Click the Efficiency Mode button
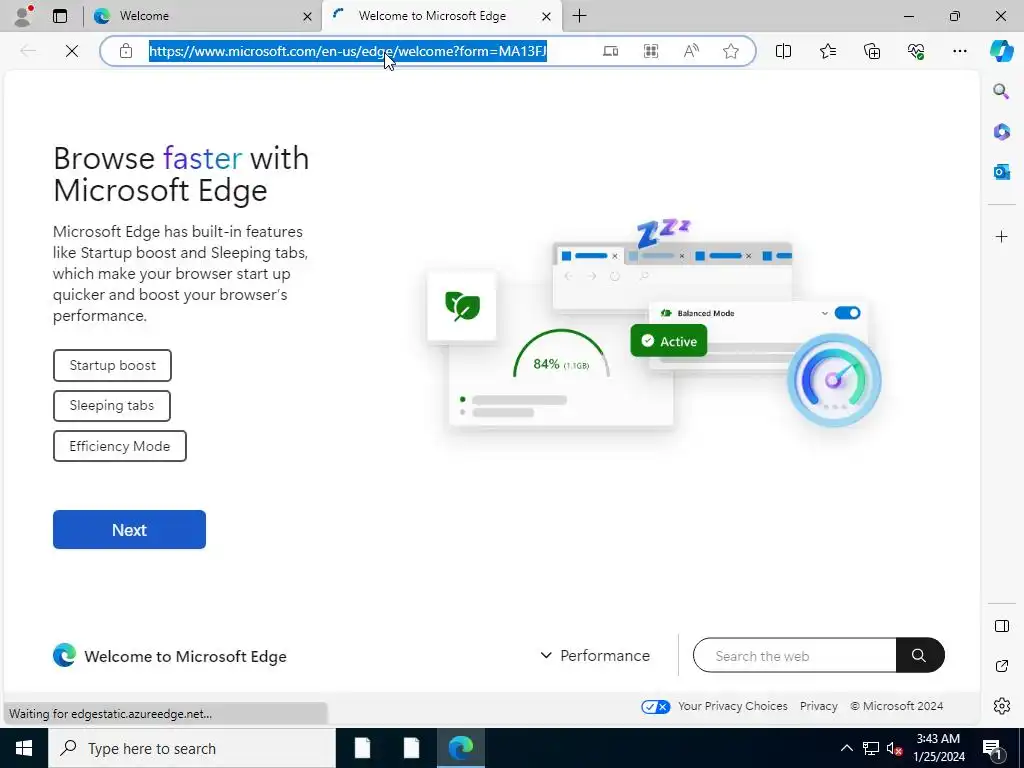1024x768 pixels. pyautogui.click(x=120, y=446)
